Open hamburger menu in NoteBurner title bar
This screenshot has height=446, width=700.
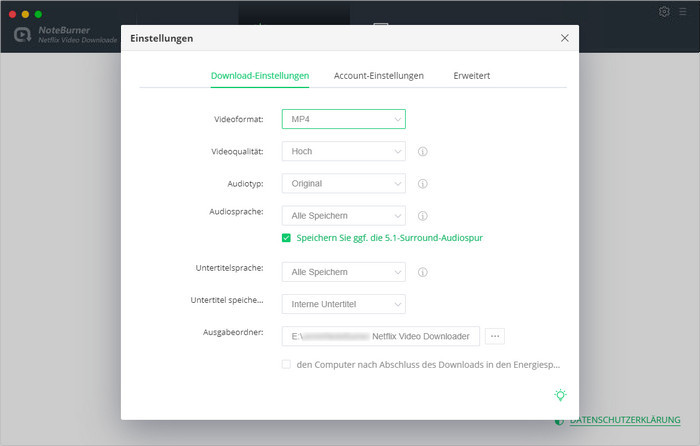point(683,12)
